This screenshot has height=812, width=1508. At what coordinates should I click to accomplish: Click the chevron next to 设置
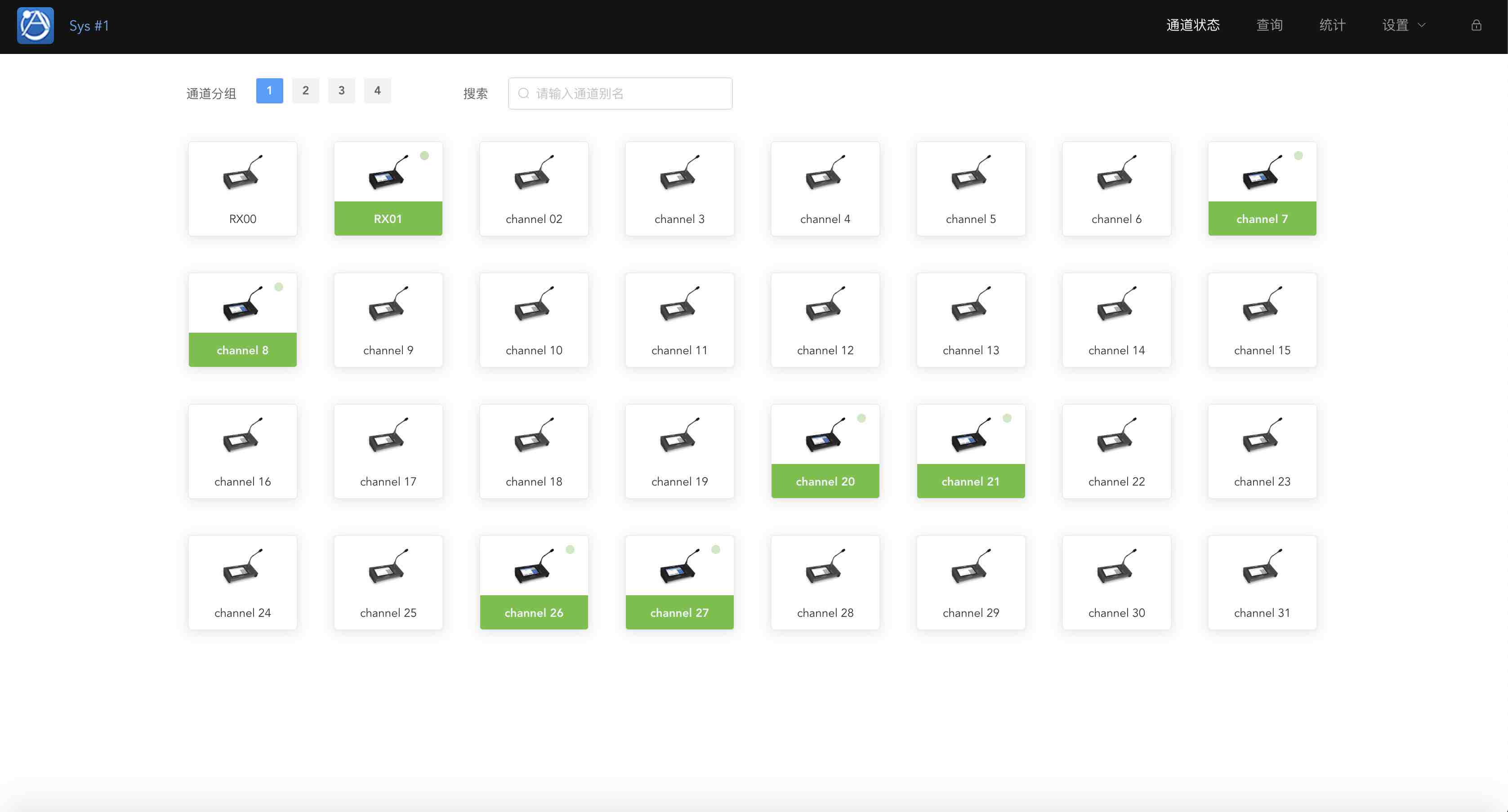coord(1421,25)
